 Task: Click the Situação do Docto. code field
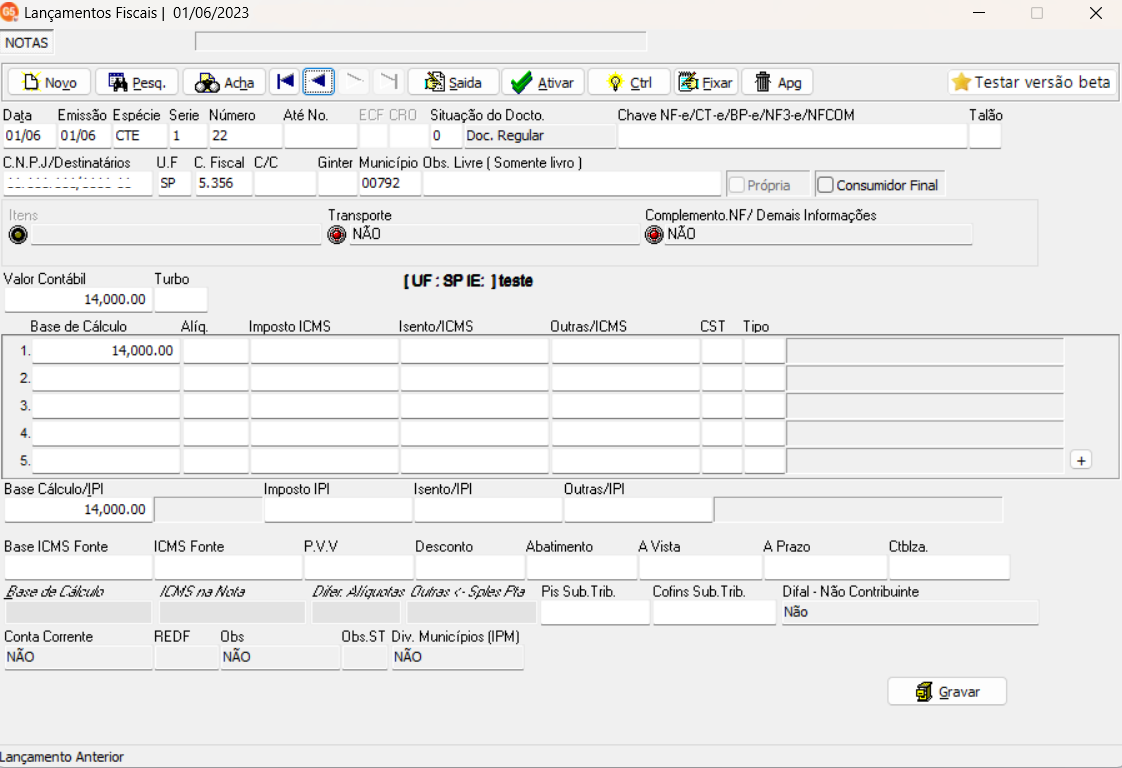(x=446, y=135)
